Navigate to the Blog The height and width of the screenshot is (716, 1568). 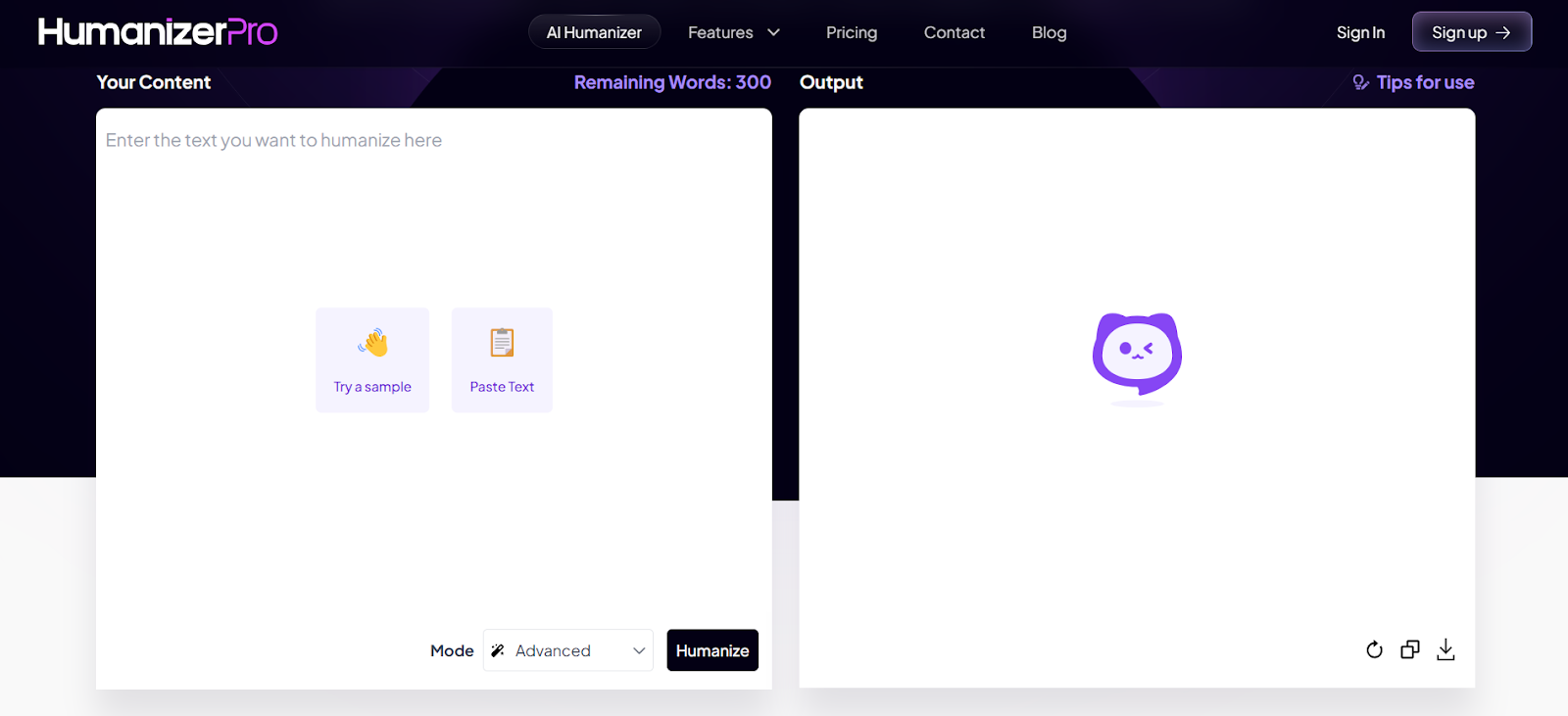click(1049, 32)
